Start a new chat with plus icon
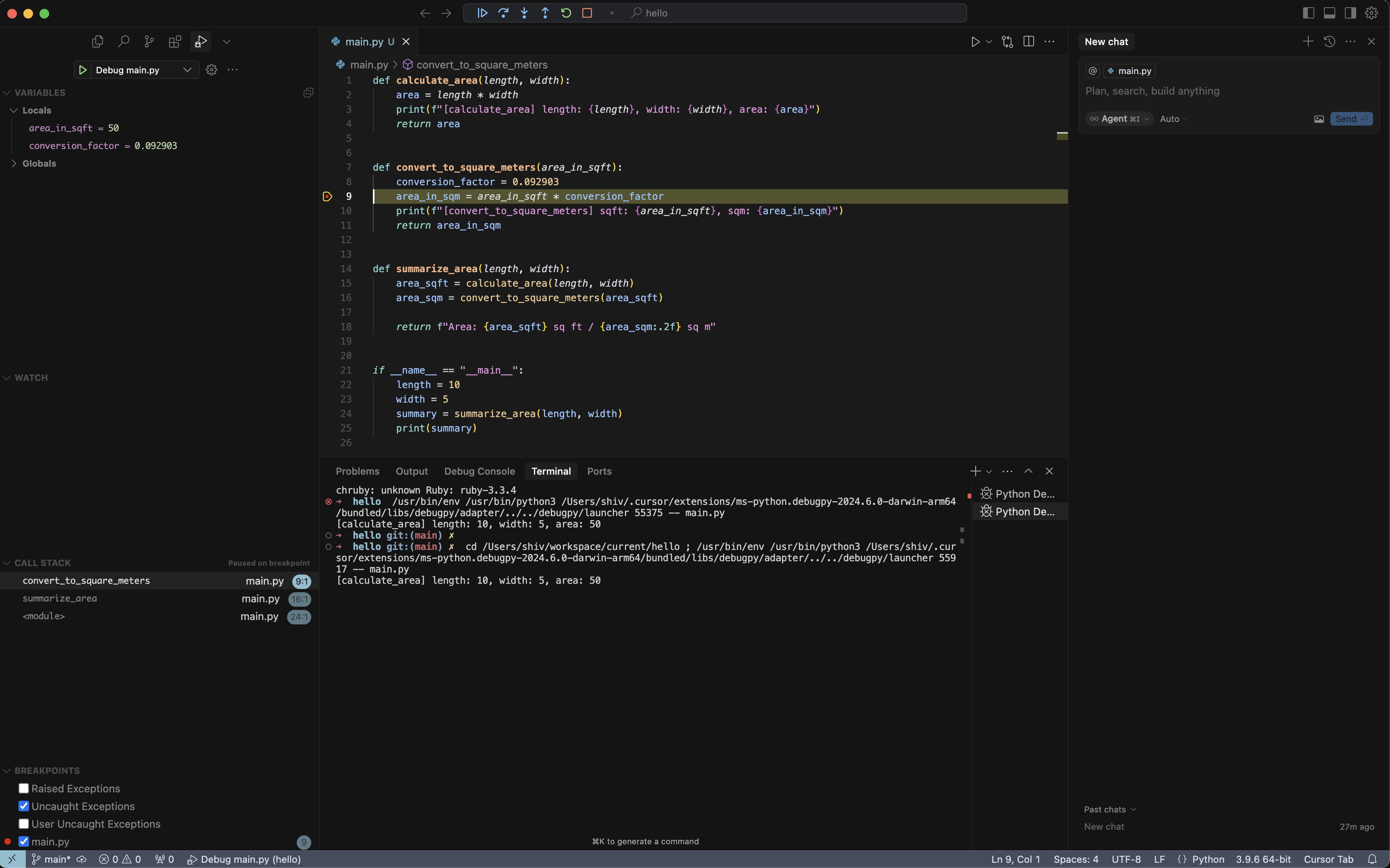 [1308, 41]
